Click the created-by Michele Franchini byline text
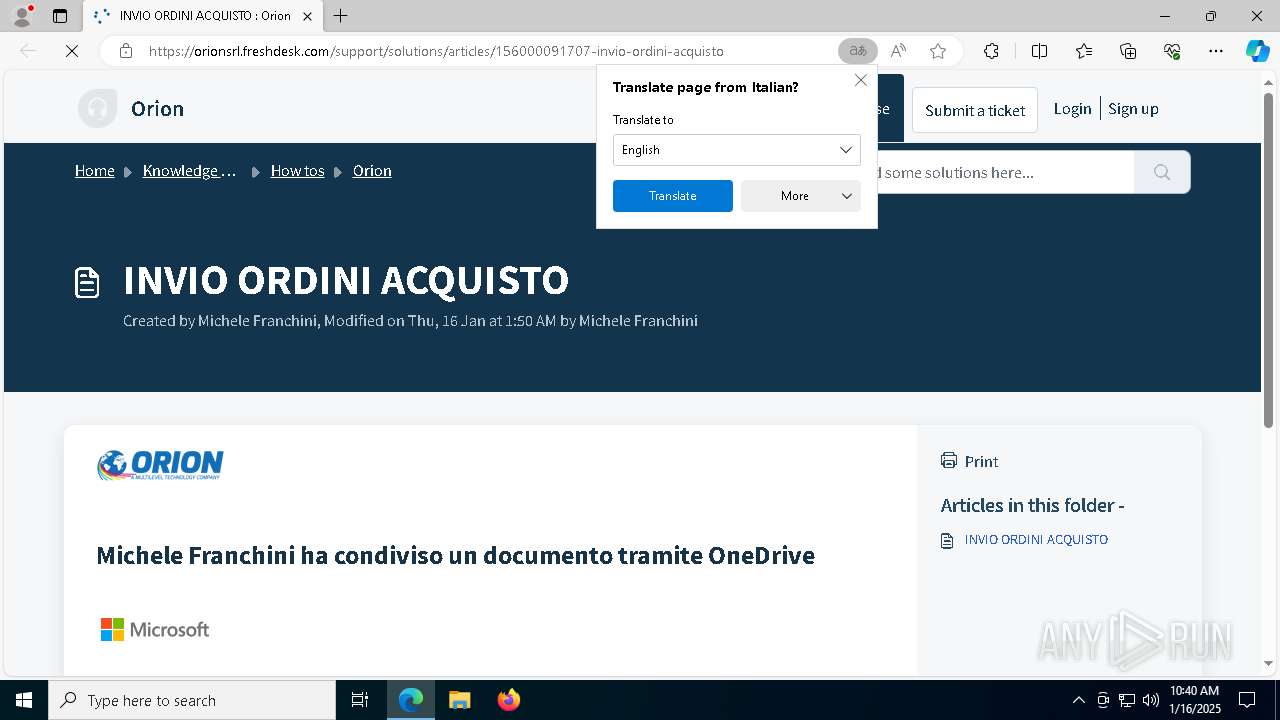This screenshot has height=720, width=1280. coord(410,321)
